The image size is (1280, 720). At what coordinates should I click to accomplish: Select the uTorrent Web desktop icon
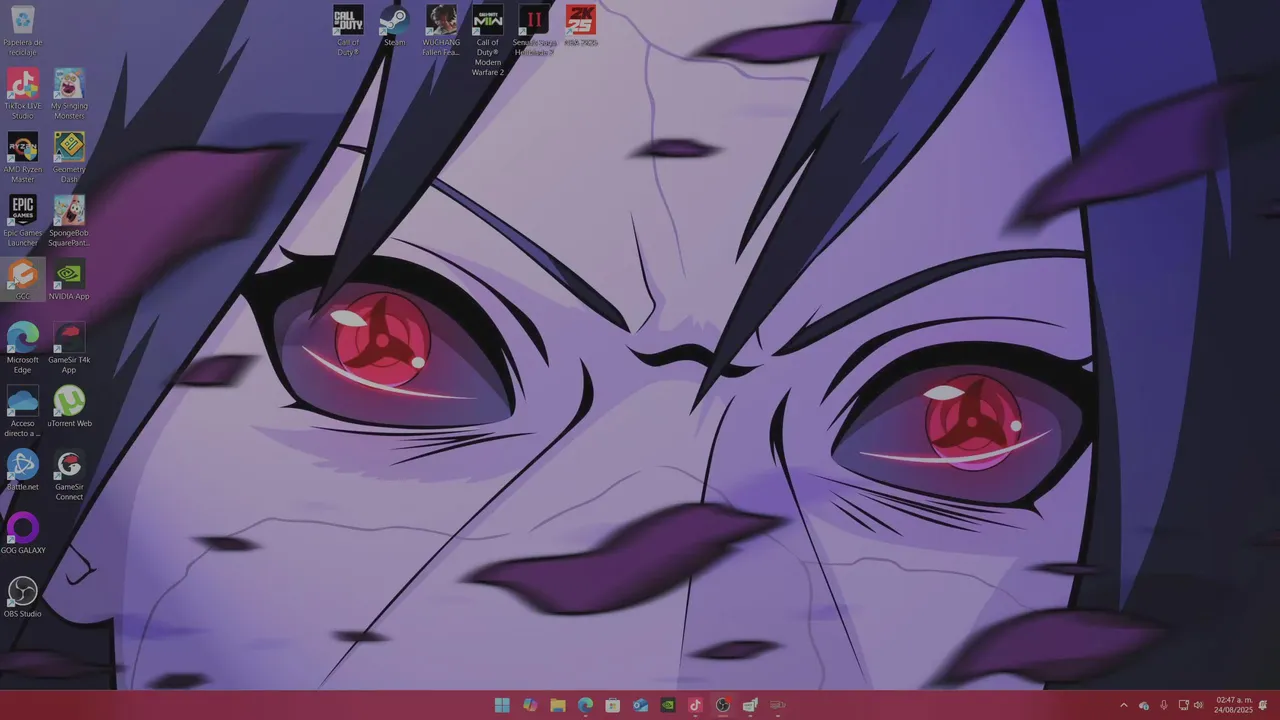point(69,406)
